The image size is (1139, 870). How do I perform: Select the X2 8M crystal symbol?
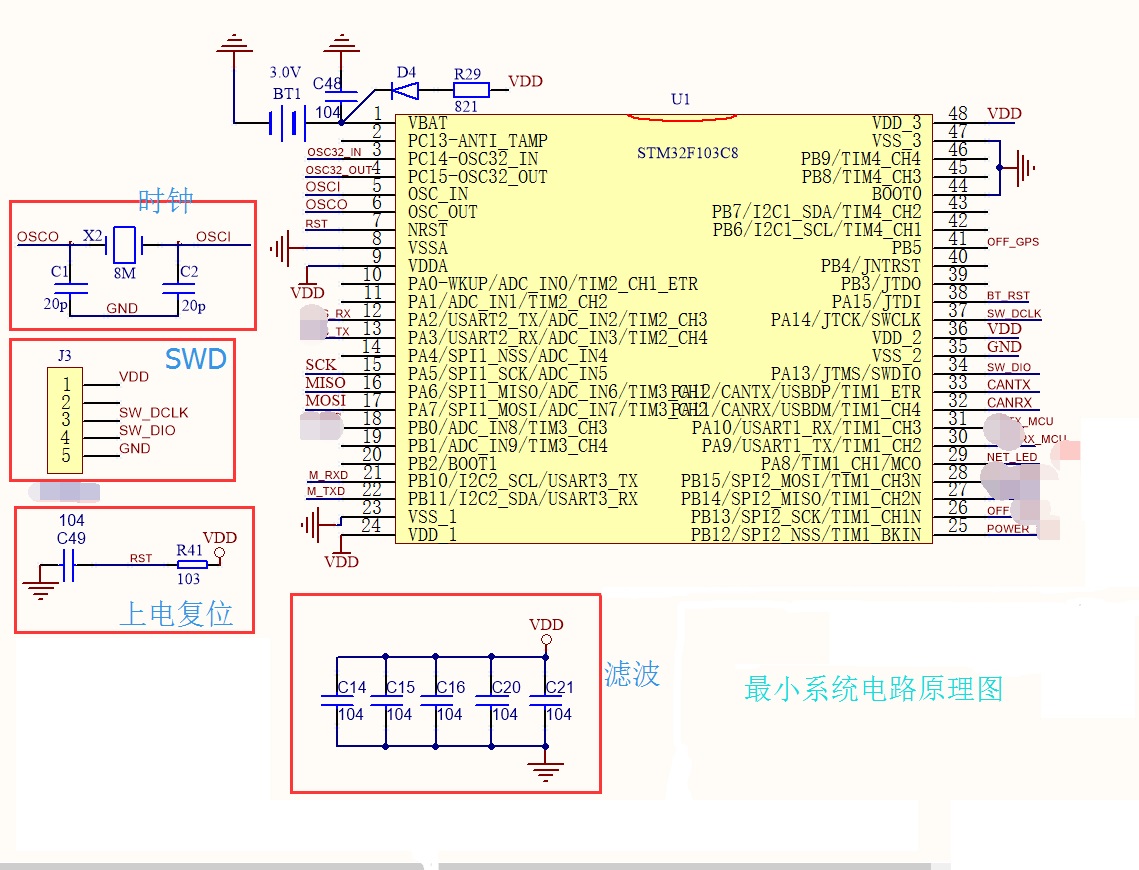pyautogui.click(x=124, y=244)
